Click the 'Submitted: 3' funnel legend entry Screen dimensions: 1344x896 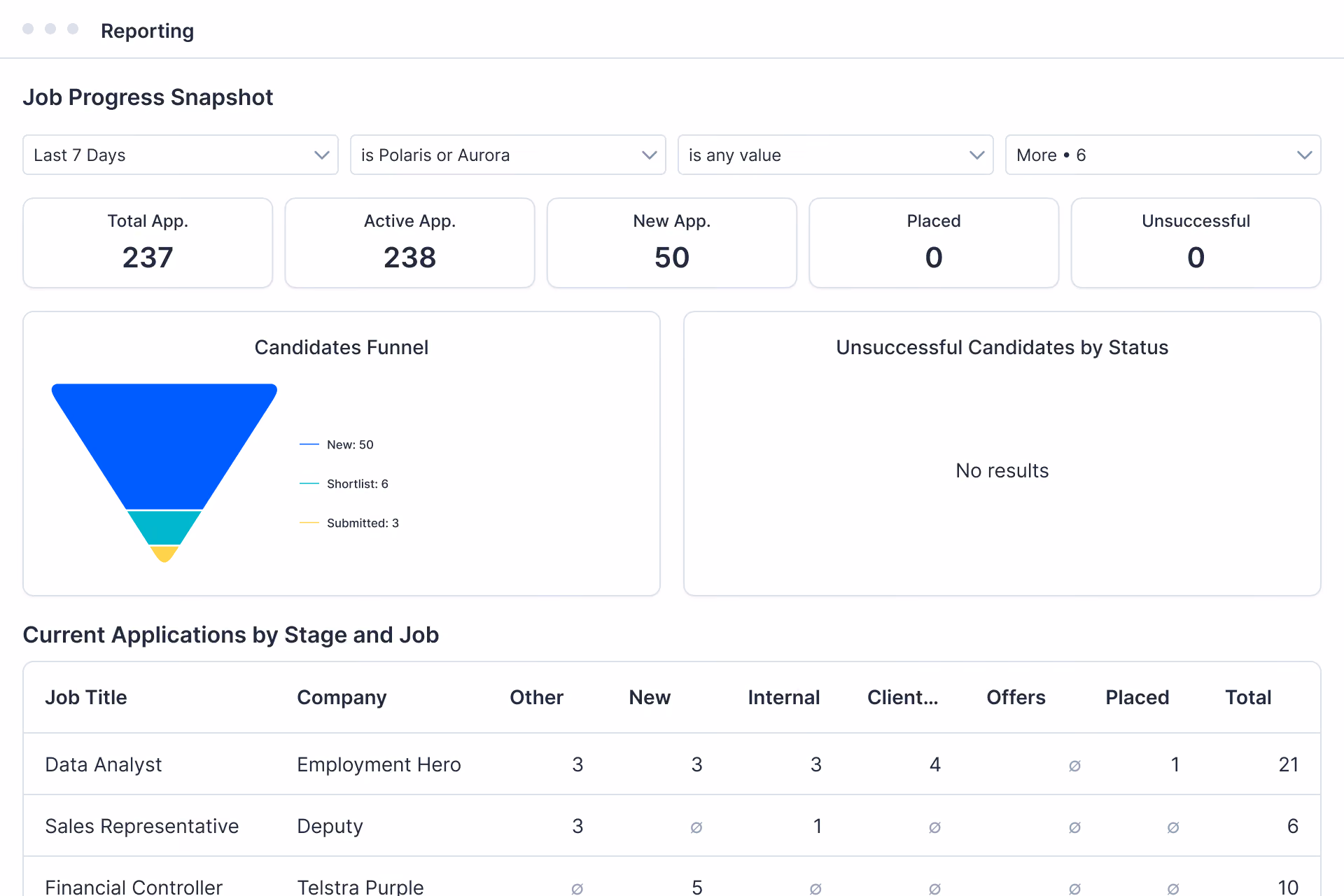click(x=349, y=523)
